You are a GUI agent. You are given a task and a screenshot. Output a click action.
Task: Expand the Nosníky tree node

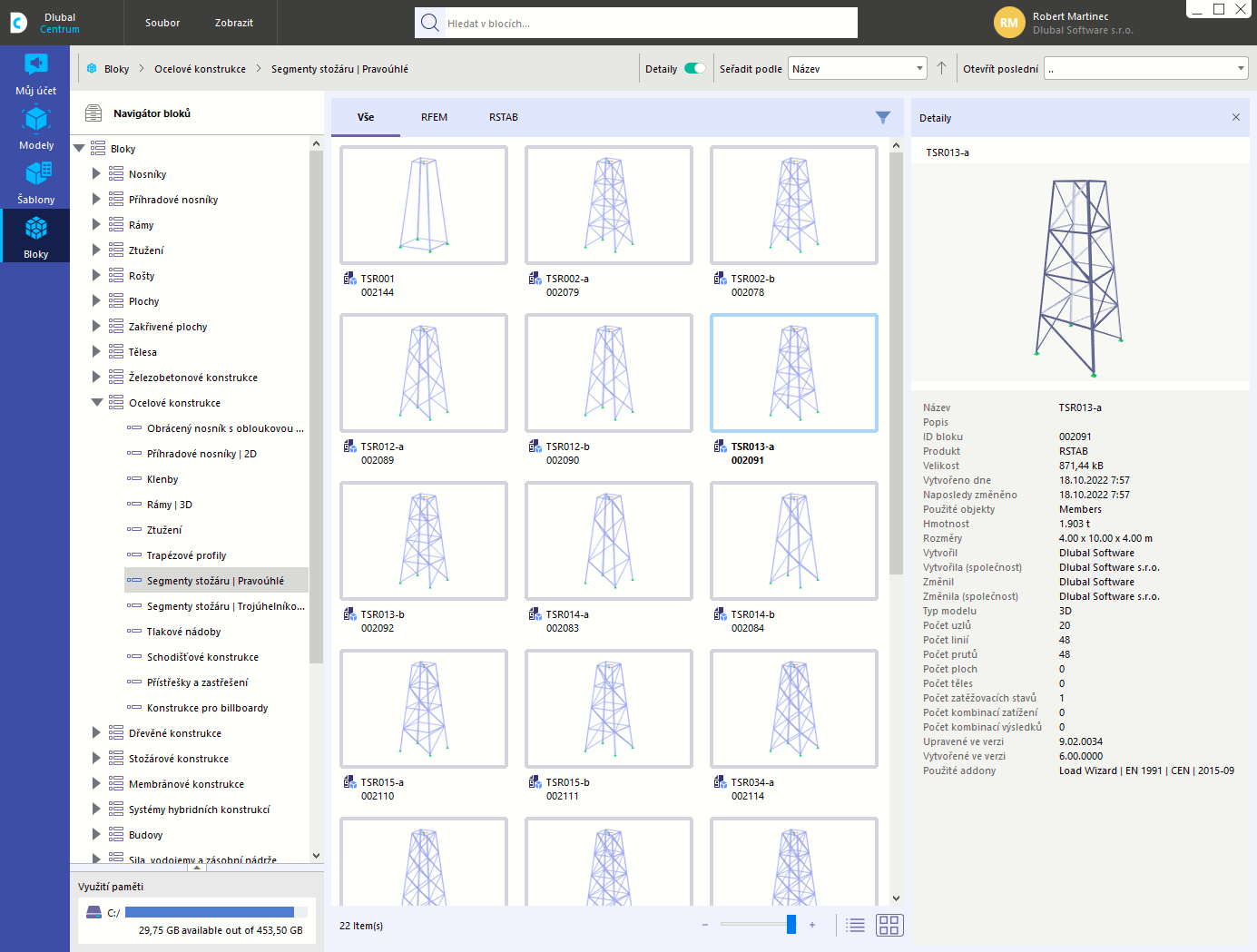[x=96, y=173]
